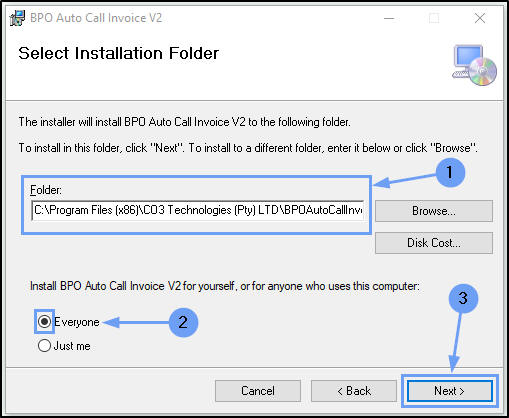Click the Everyone label text
The width and height of the screenshot is (509, 418).
pos(77,322)
